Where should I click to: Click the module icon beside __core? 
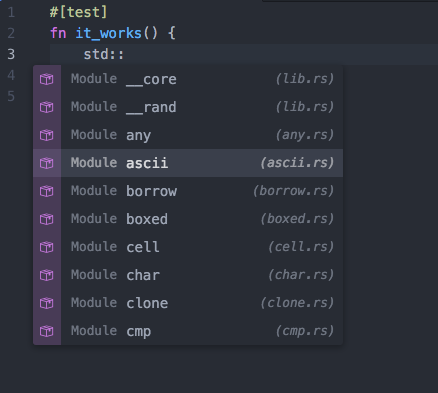[47, 79]
